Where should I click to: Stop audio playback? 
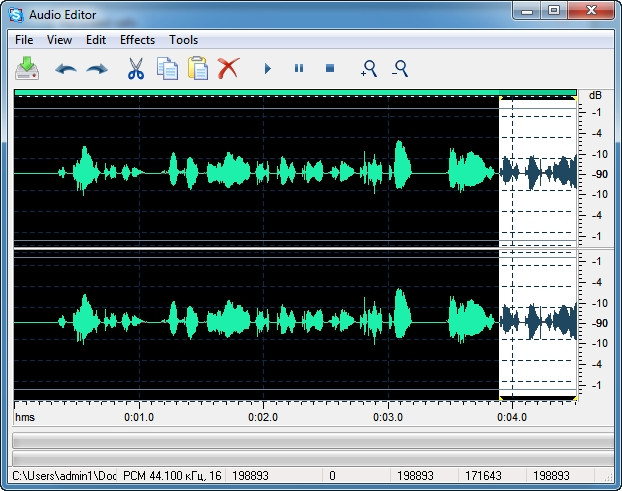tap(330, 69)
